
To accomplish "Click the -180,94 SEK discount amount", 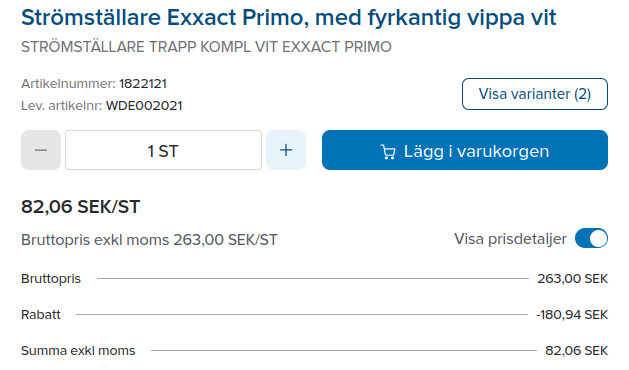I will pos(572,315).
